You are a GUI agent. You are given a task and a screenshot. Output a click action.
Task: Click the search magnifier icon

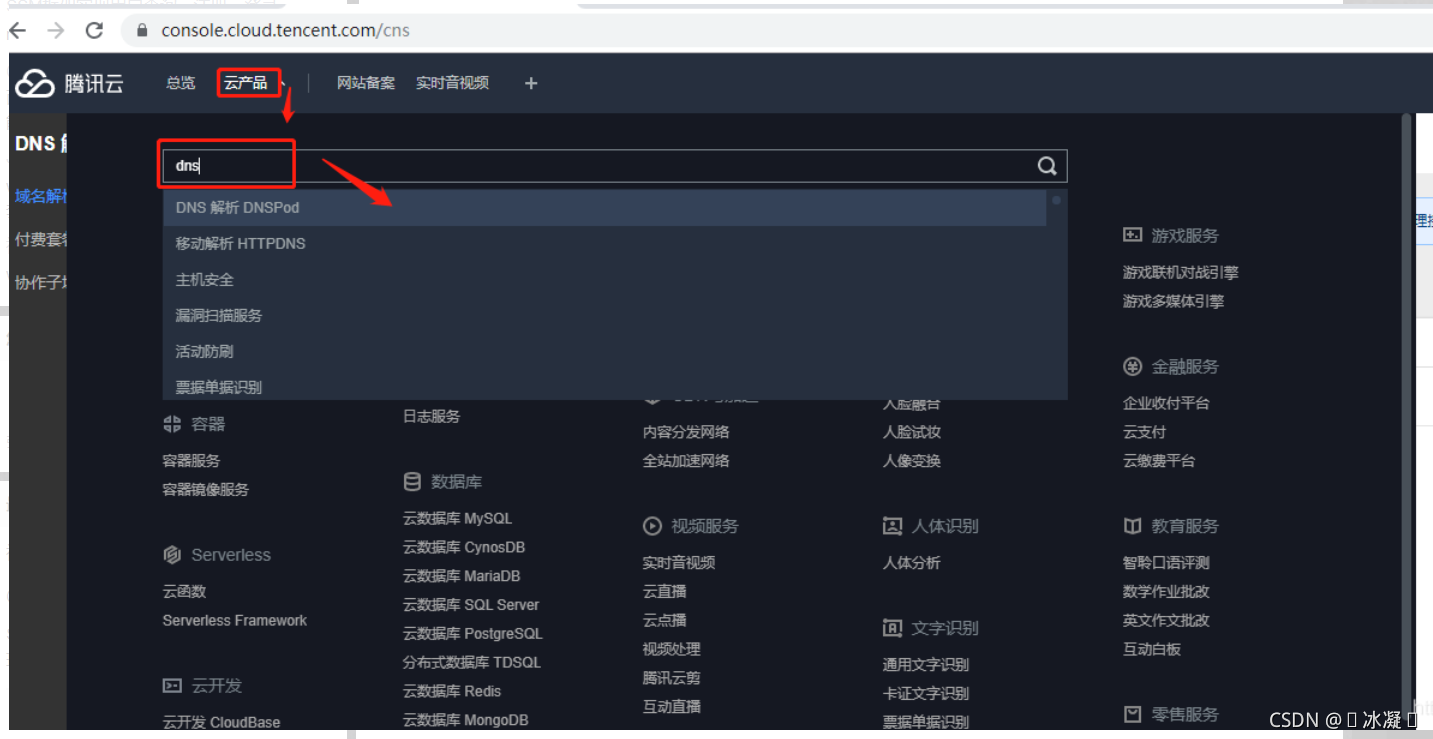(1047, 166)
